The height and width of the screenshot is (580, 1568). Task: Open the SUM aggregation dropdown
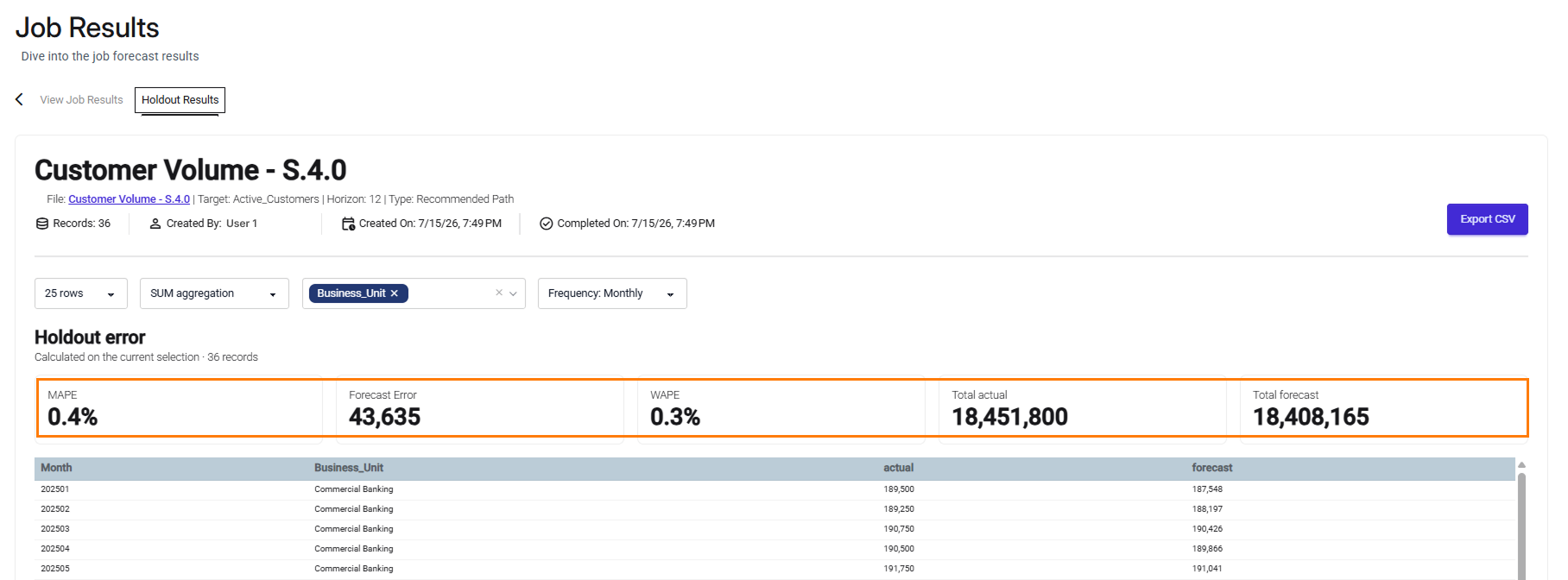[x=214, y=293]
